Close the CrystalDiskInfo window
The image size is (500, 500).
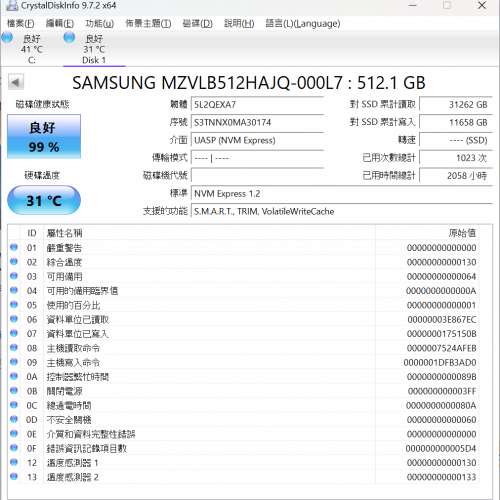(482, 5)
